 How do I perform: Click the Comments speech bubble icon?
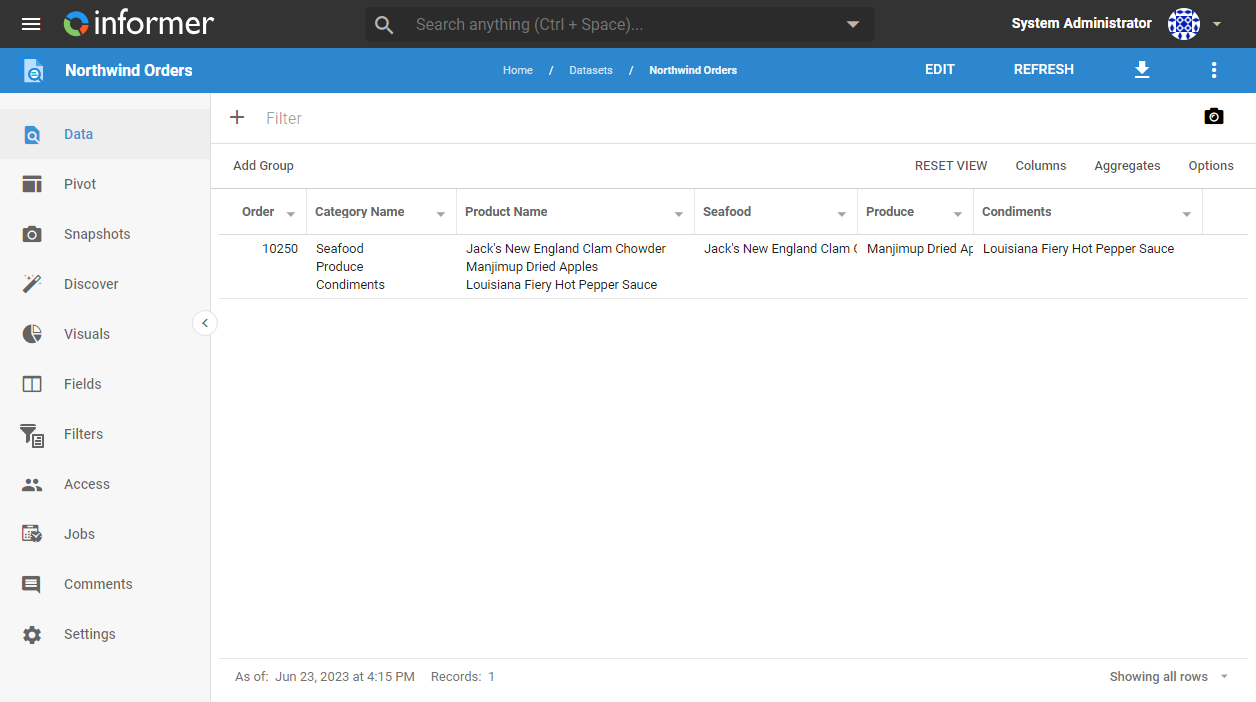click(x=32, y=584)
